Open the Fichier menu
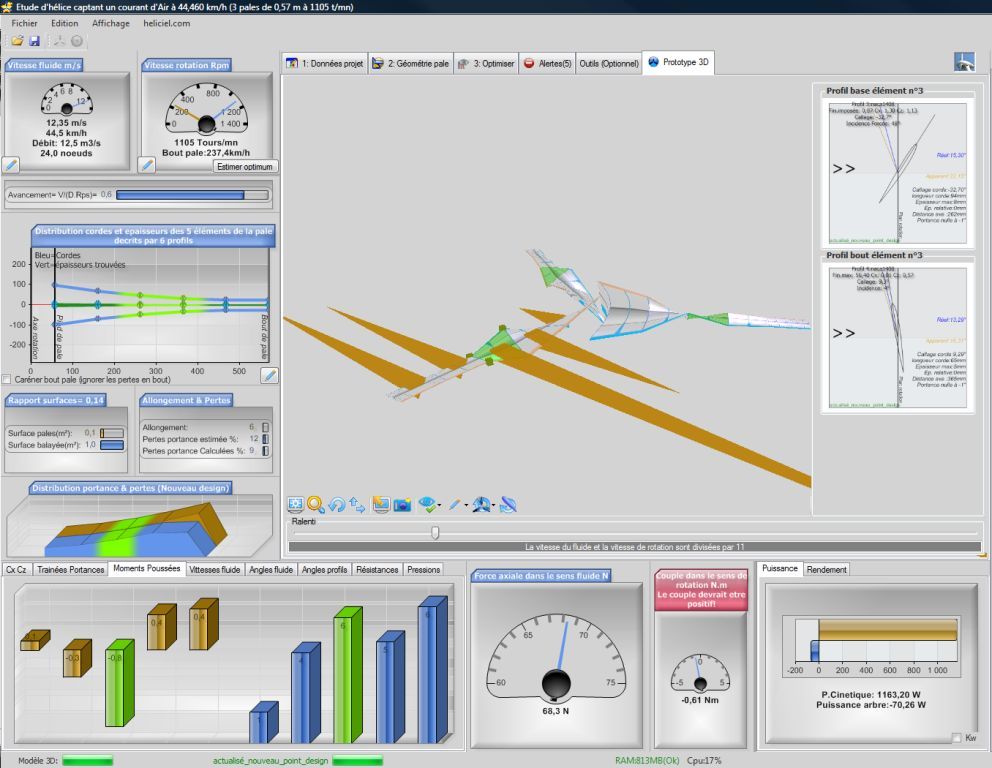Screen dimensions: 992x768 [x=25, y=23]
